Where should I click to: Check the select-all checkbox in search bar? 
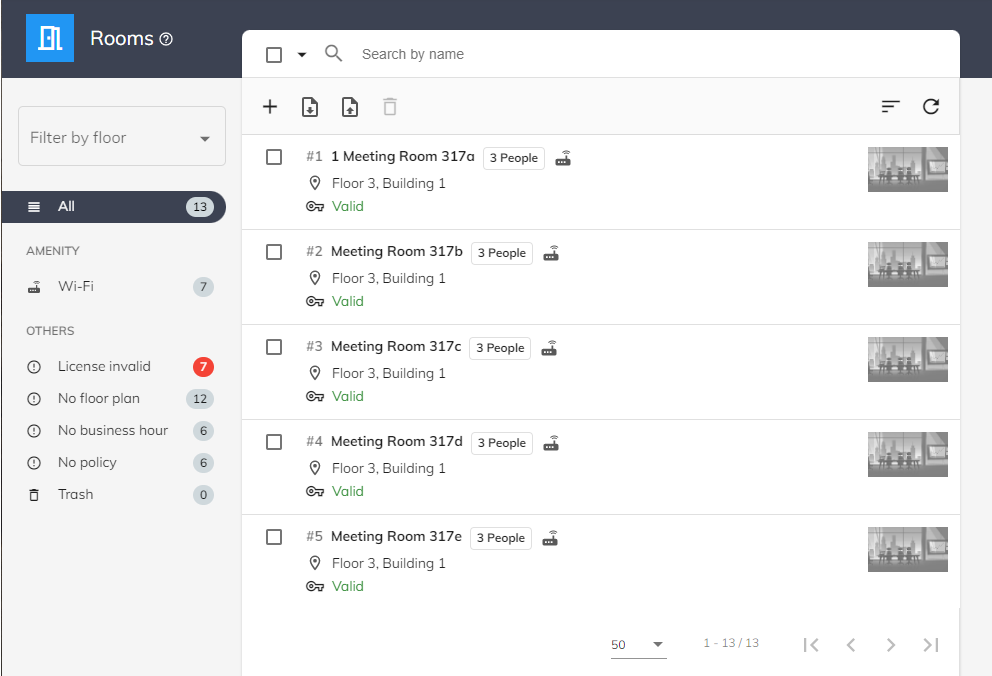tap(274, 55)
